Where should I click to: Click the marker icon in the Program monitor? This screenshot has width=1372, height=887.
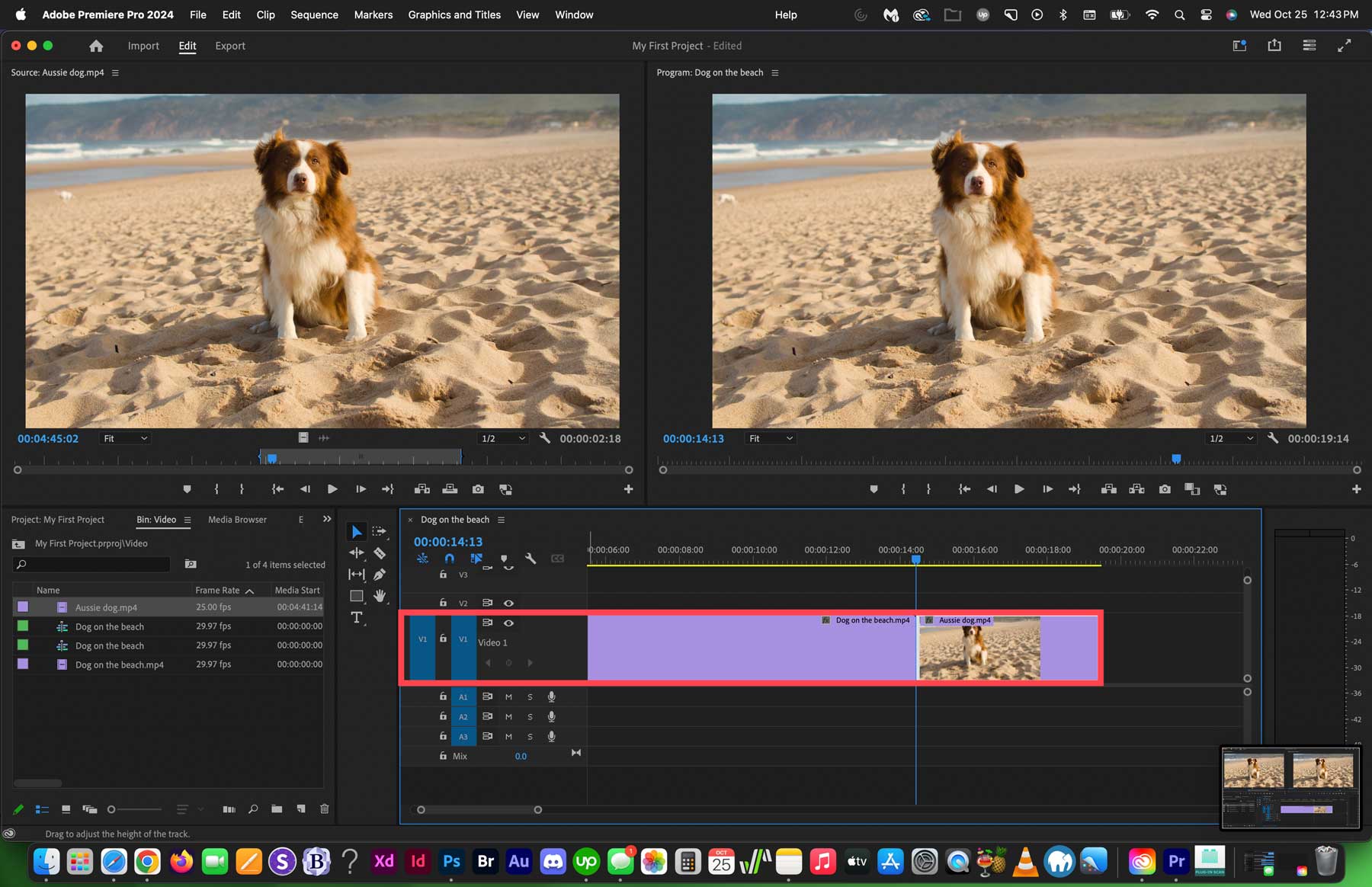click(x=874, y=488)
